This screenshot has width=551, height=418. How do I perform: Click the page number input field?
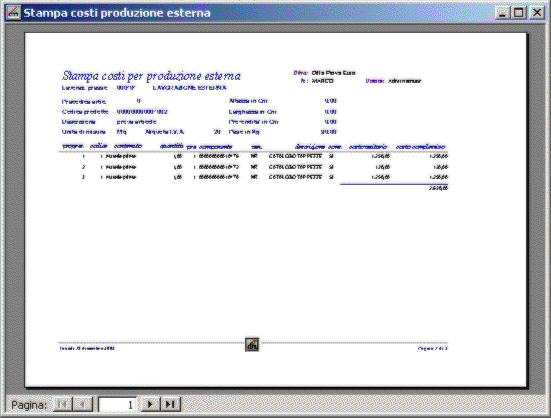118,405
